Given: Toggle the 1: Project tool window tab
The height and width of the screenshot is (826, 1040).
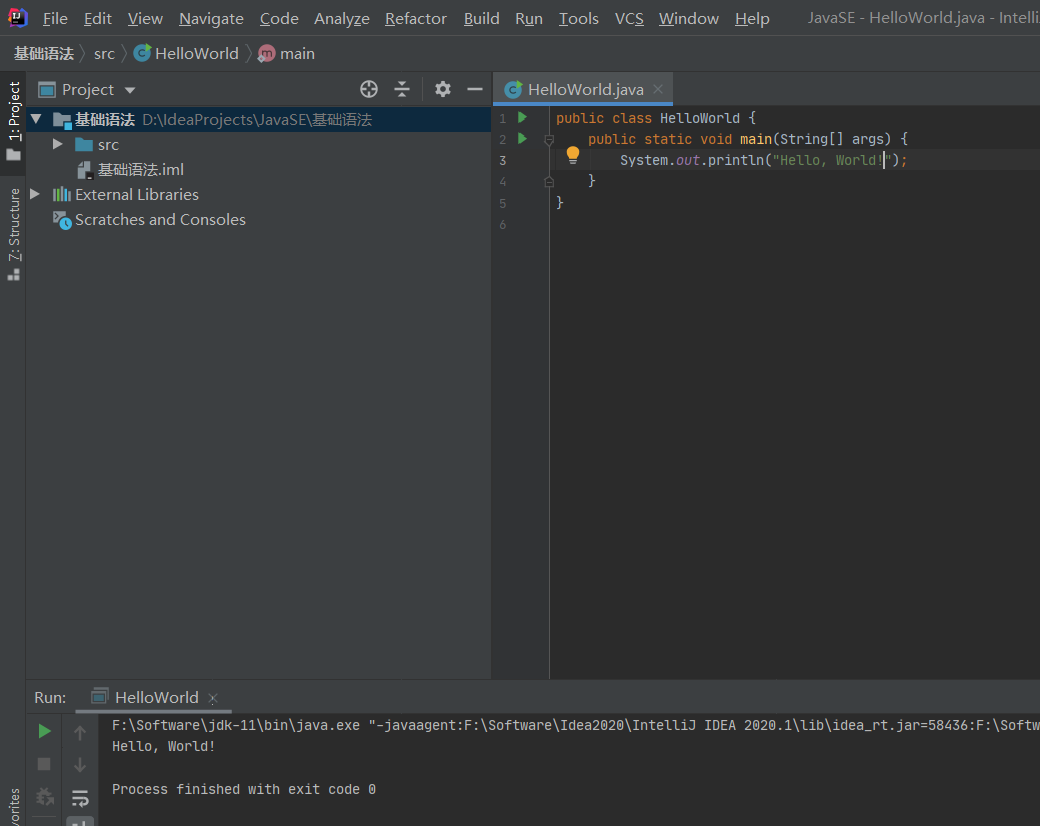Looking at the screenshot, I should tap(13, 121).
